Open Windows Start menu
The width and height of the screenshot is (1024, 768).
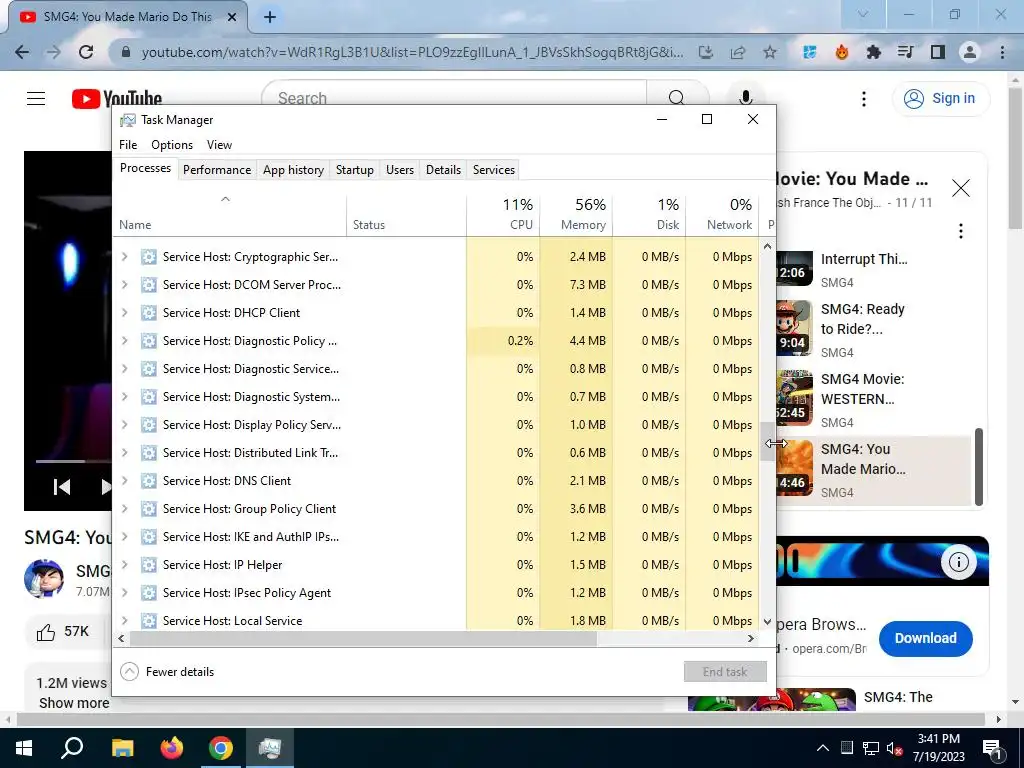click(x=24, y=748)
